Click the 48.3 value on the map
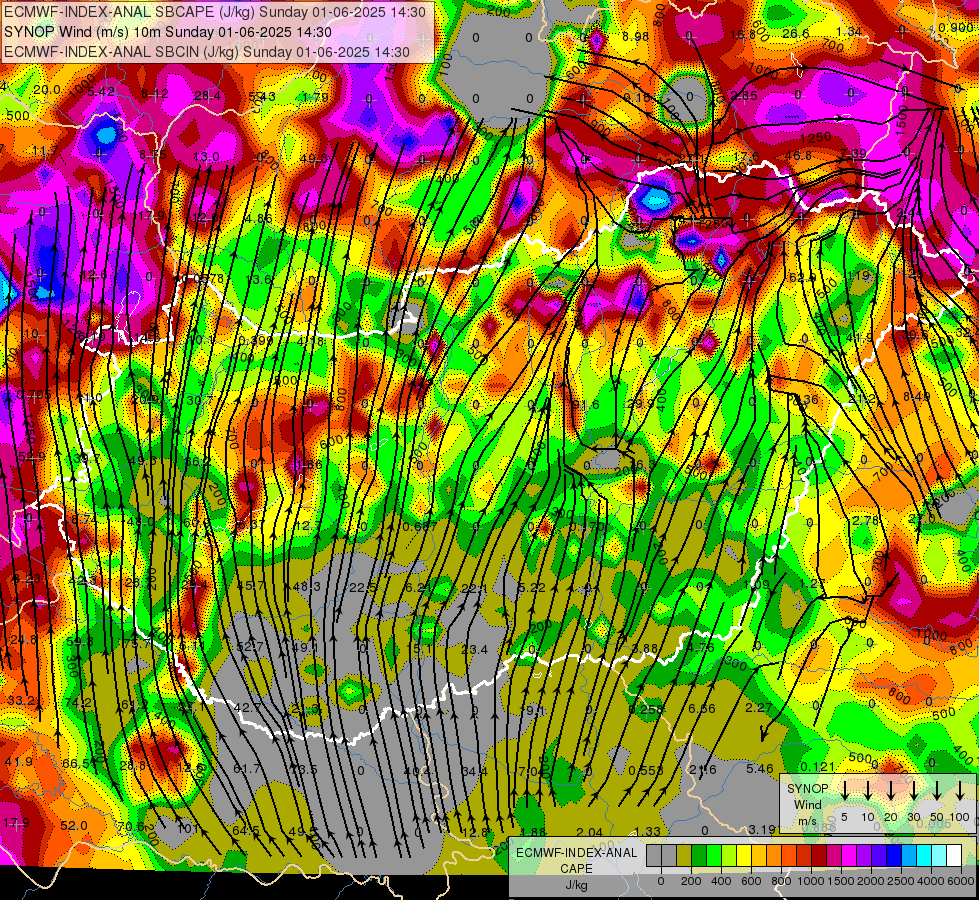Screen dimensions: 979x900 tap(307, 586)
